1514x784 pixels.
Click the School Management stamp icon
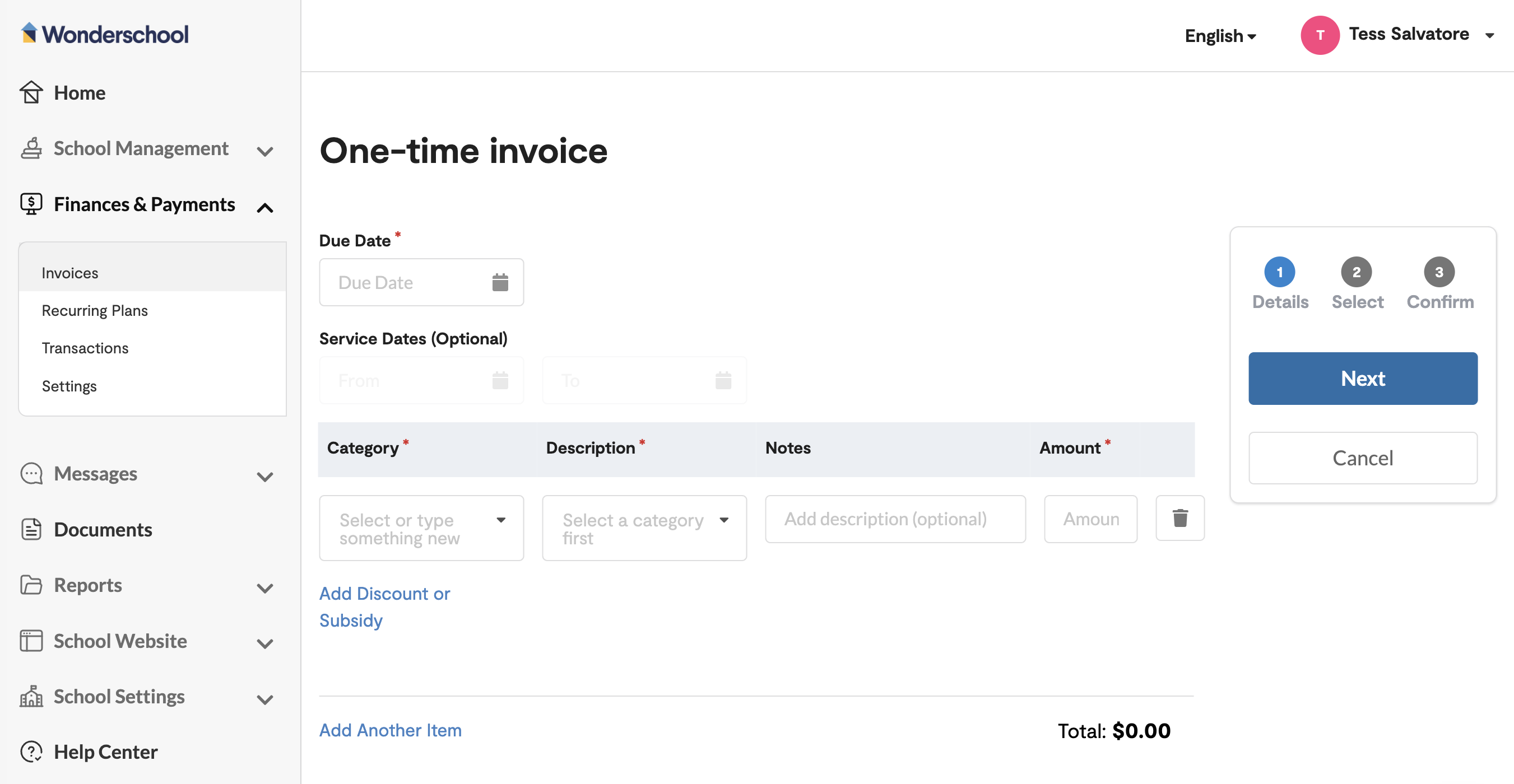[x=31, y=148]
